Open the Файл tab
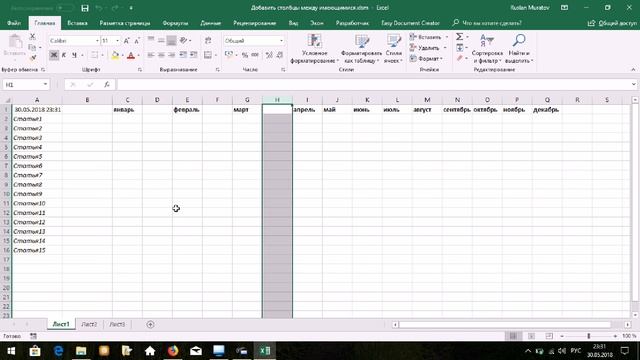640x360 pixels. [x=14, y=23]
